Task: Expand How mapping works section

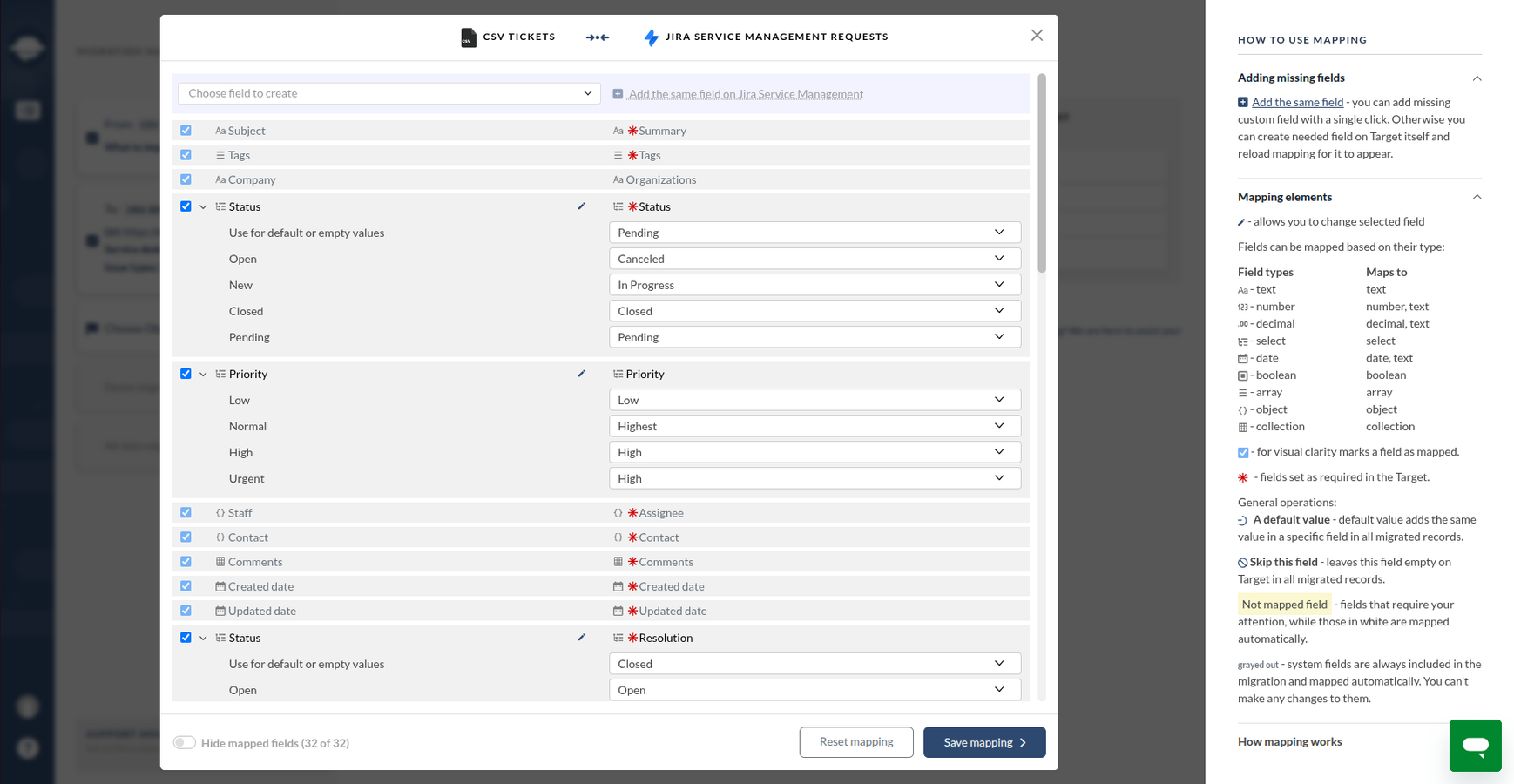Action: click(1289, 742)
